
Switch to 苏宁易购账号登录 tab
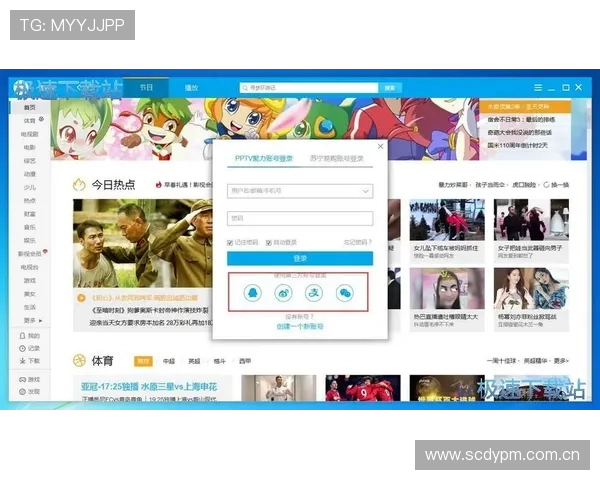[x=336, y=158]
